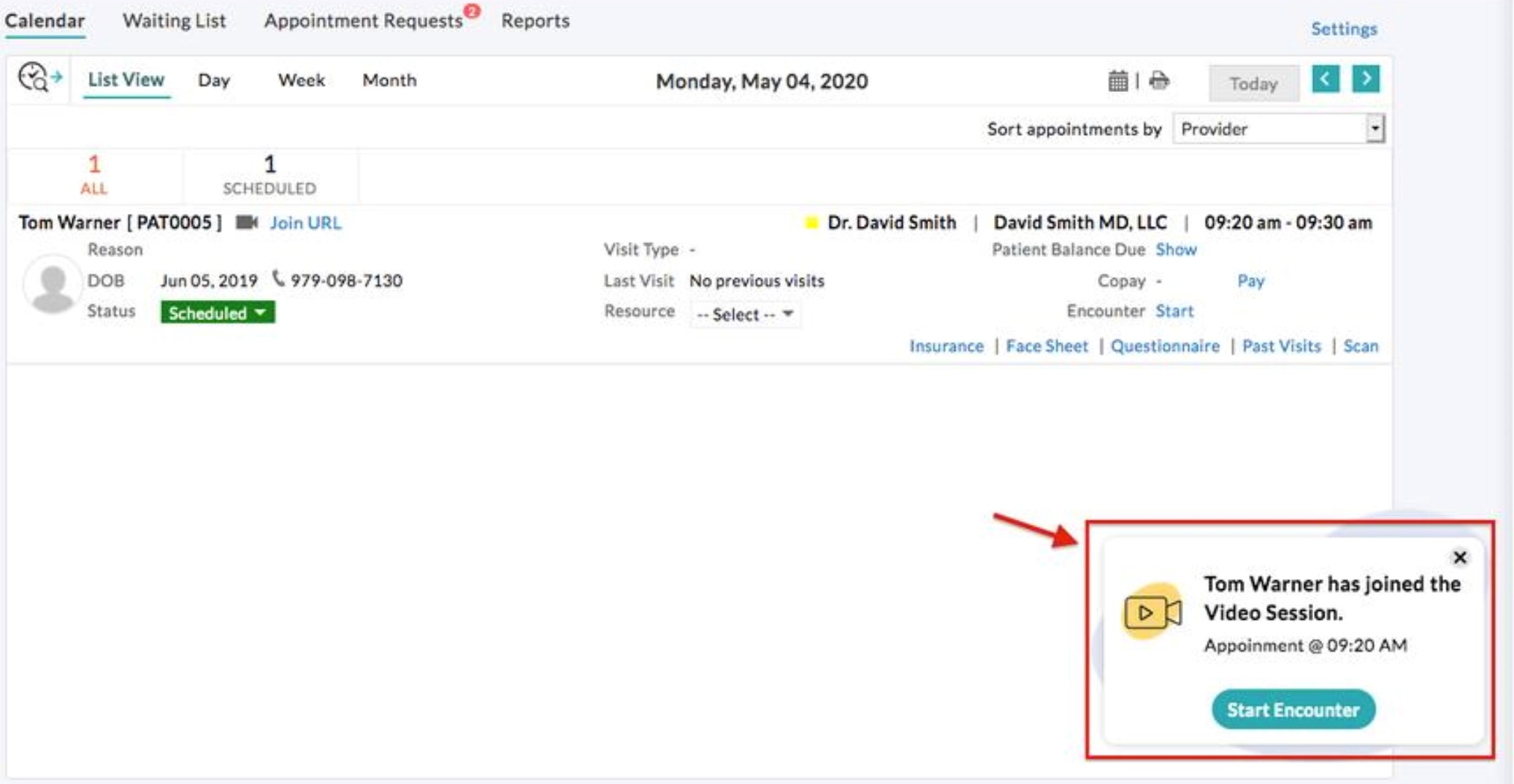Switch to the Waiting List tab
The image size is (1514, 784).
pyautogui.click(x=174, y=20)
